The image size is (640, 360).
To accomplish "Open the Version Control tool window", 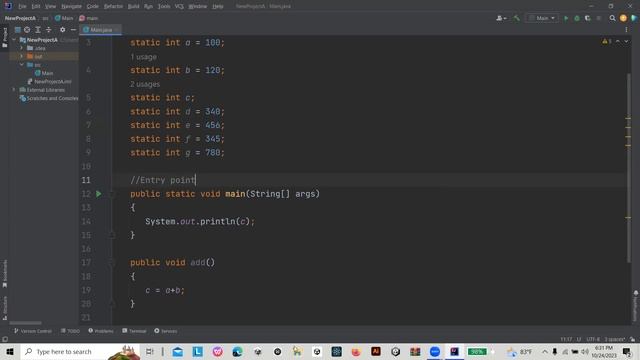I will pyautogui.click(x=33, y=331).
